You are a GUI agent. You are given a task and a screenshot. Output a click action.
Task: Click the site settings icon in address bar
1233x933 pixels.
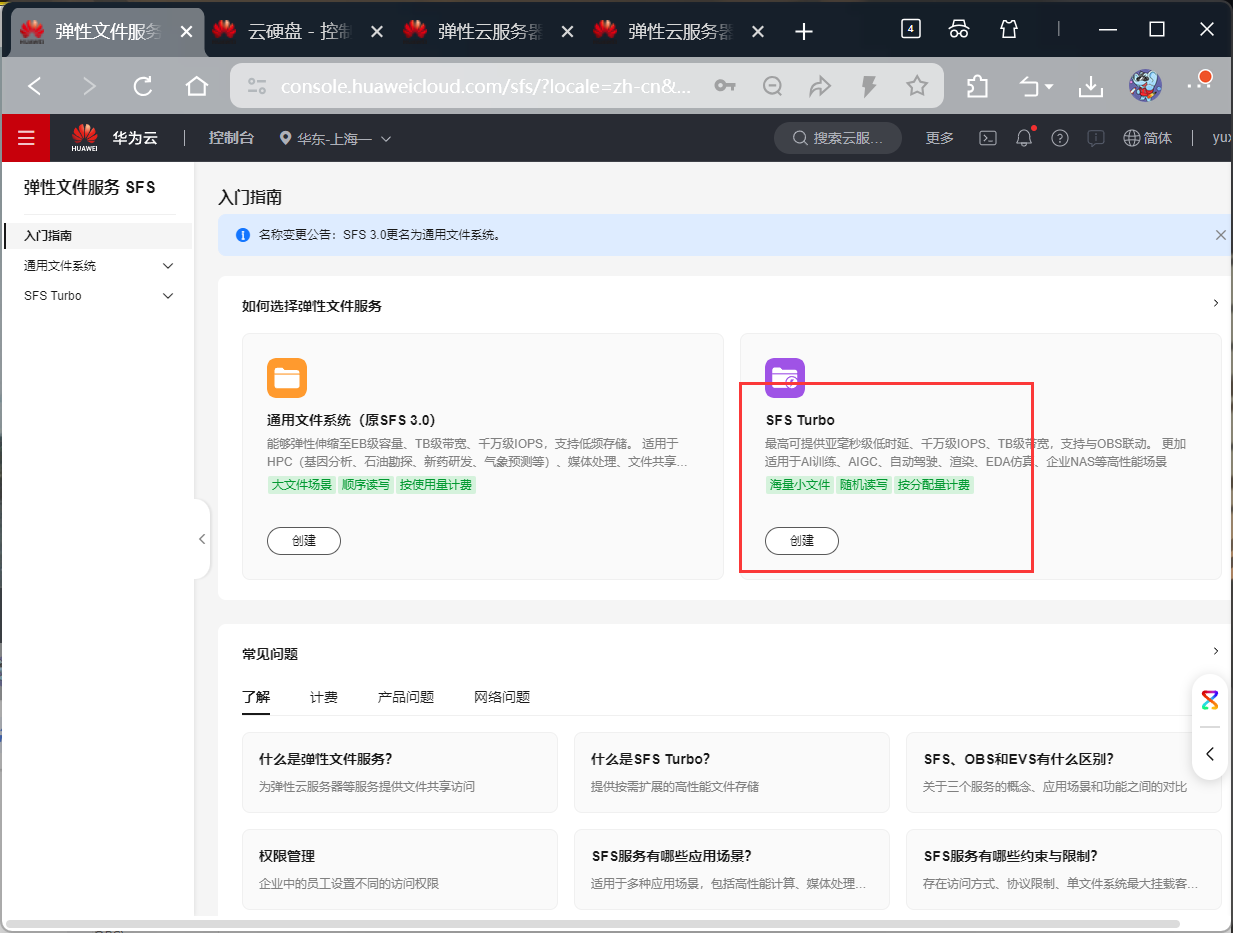[257, 86]
